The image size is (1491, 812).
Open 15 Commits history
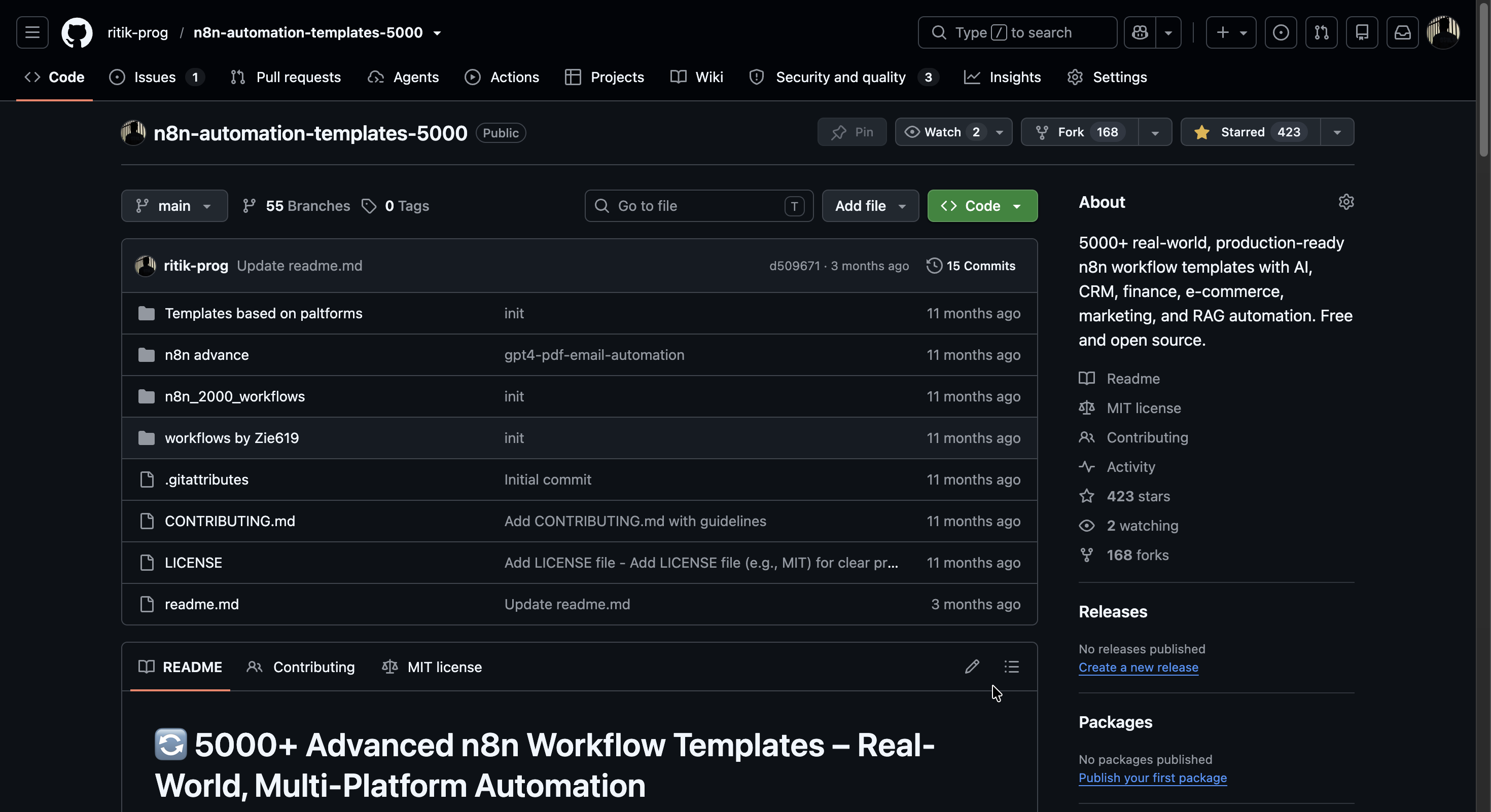tap(971, 266)
